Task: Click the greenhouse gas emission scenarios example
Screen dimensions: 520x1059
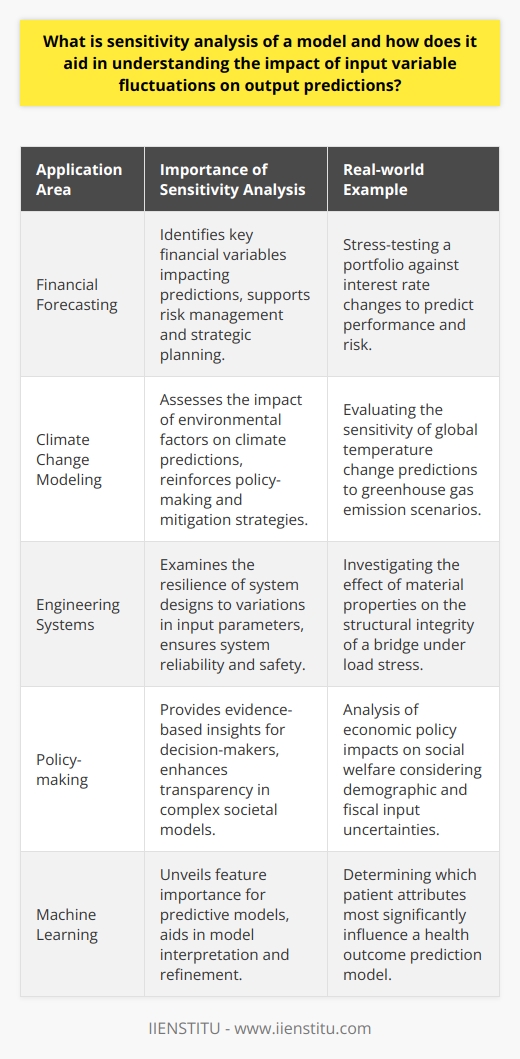Action: [413, 457]
